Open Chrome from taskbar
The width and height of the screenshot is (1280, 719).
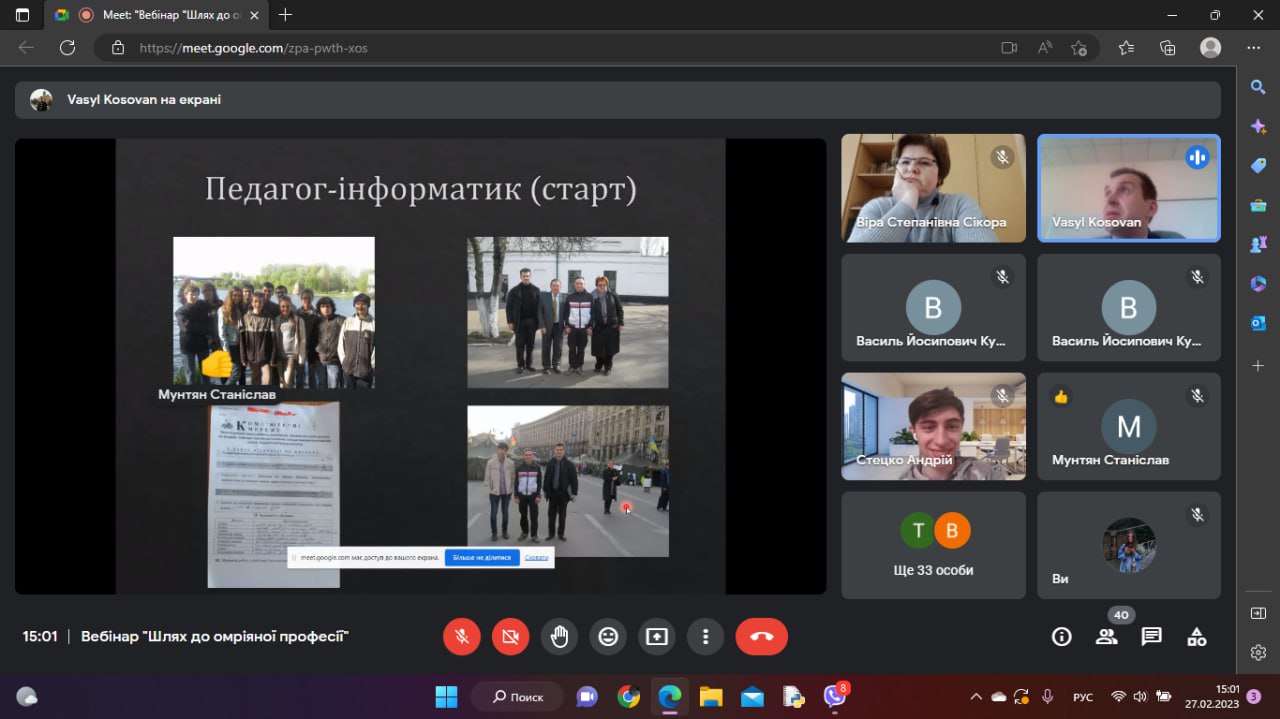click(x=629, y=696)
